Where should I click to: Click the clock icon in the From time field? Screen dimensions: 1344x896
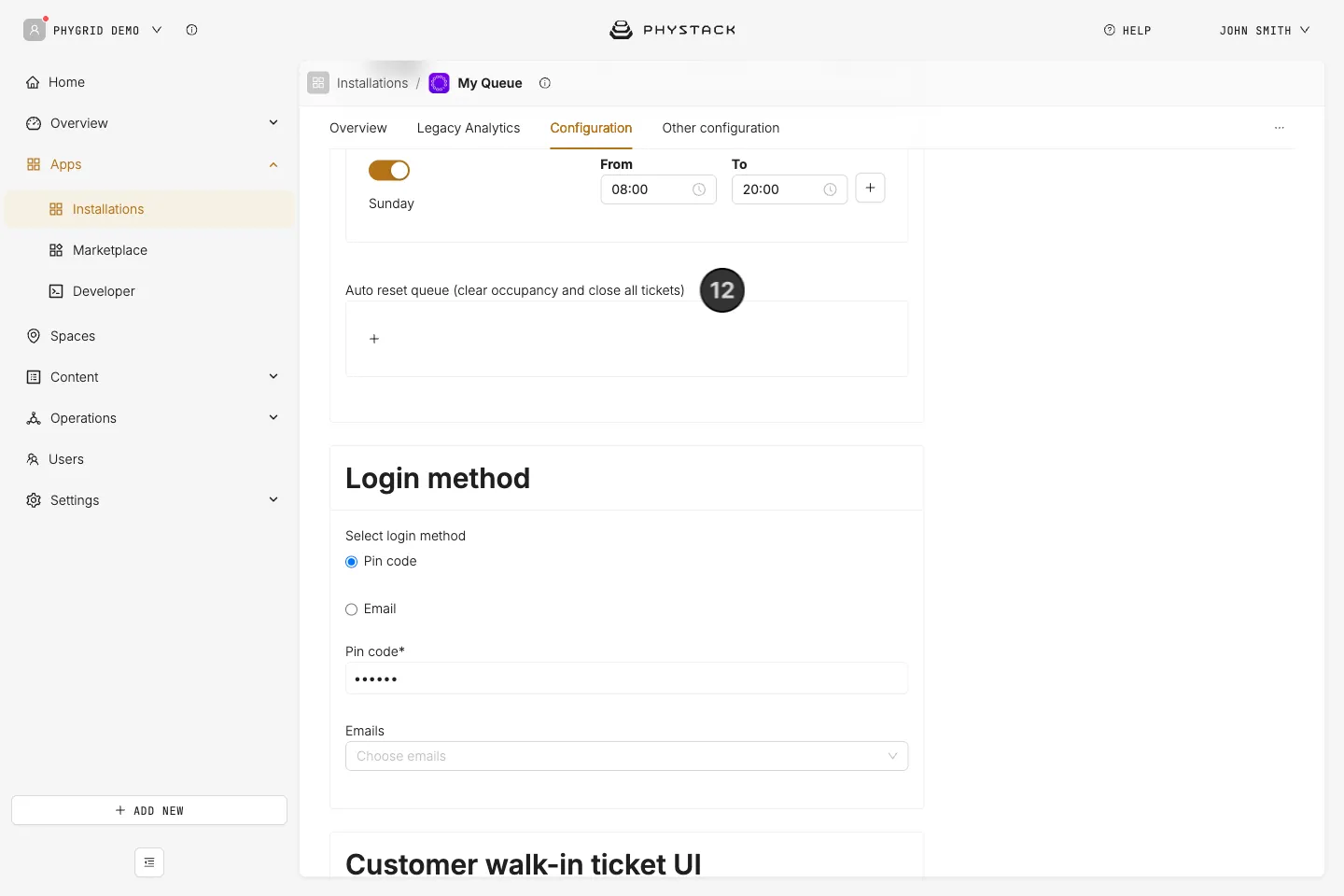point(699,189)
